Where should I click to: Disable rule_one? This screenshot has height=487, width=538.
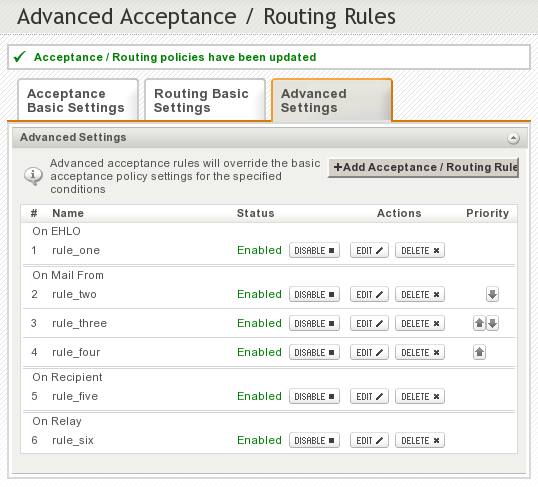314,250
